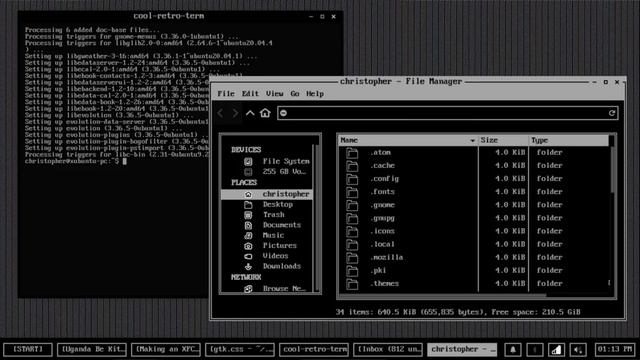
Task: Select the .atom folder icon
Action: (352, 153)
